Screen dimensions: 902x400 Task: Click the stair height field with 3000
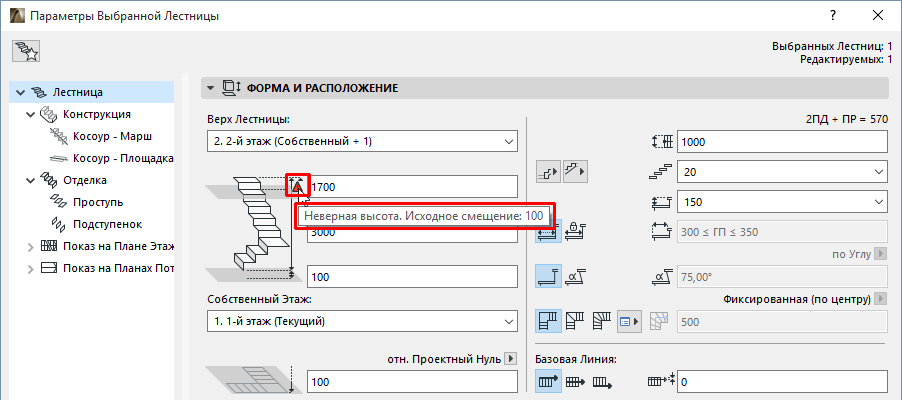point(412,233)
